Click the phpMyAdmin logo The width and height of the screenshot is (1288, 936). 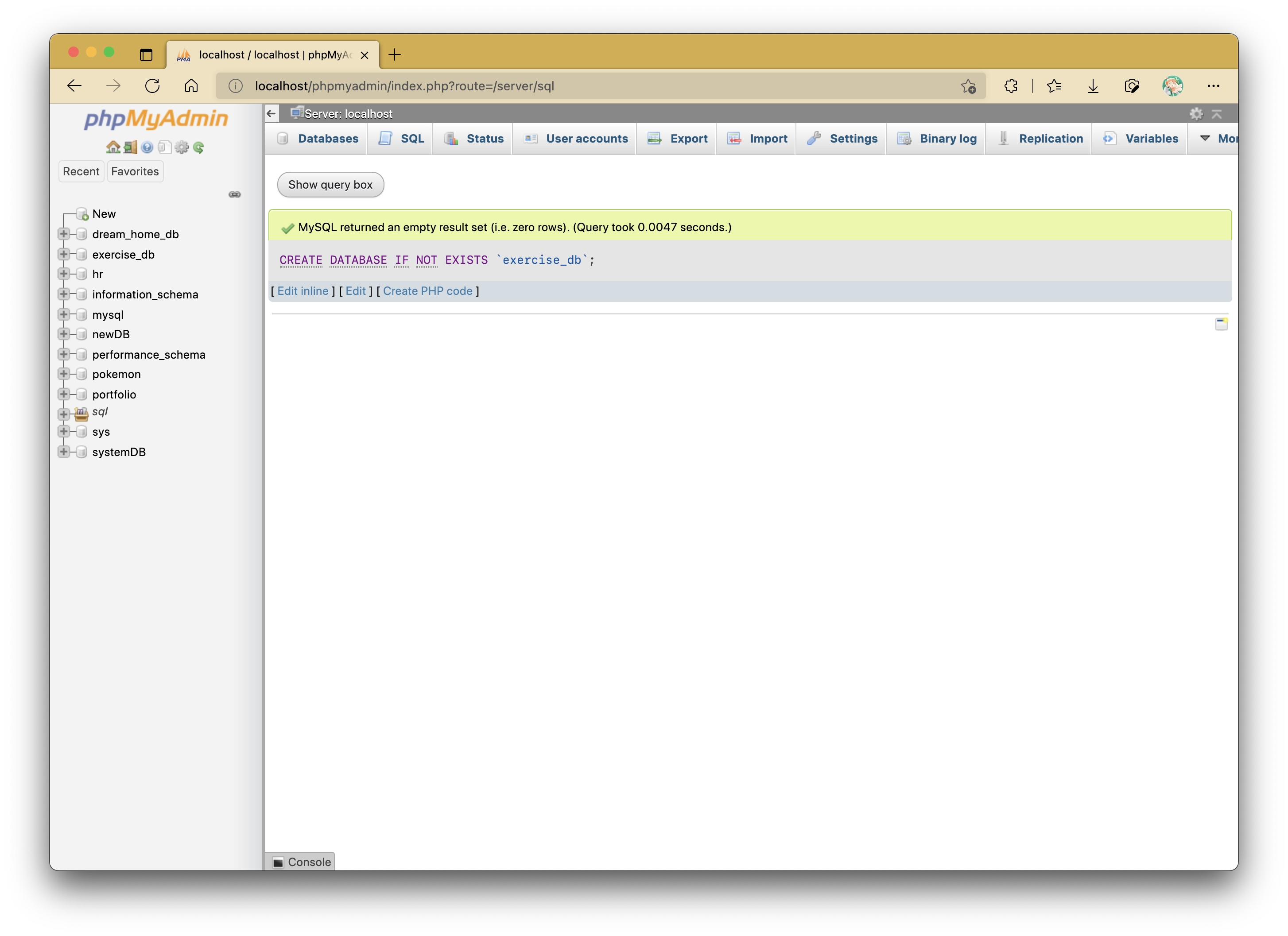(x=155, y=119)
